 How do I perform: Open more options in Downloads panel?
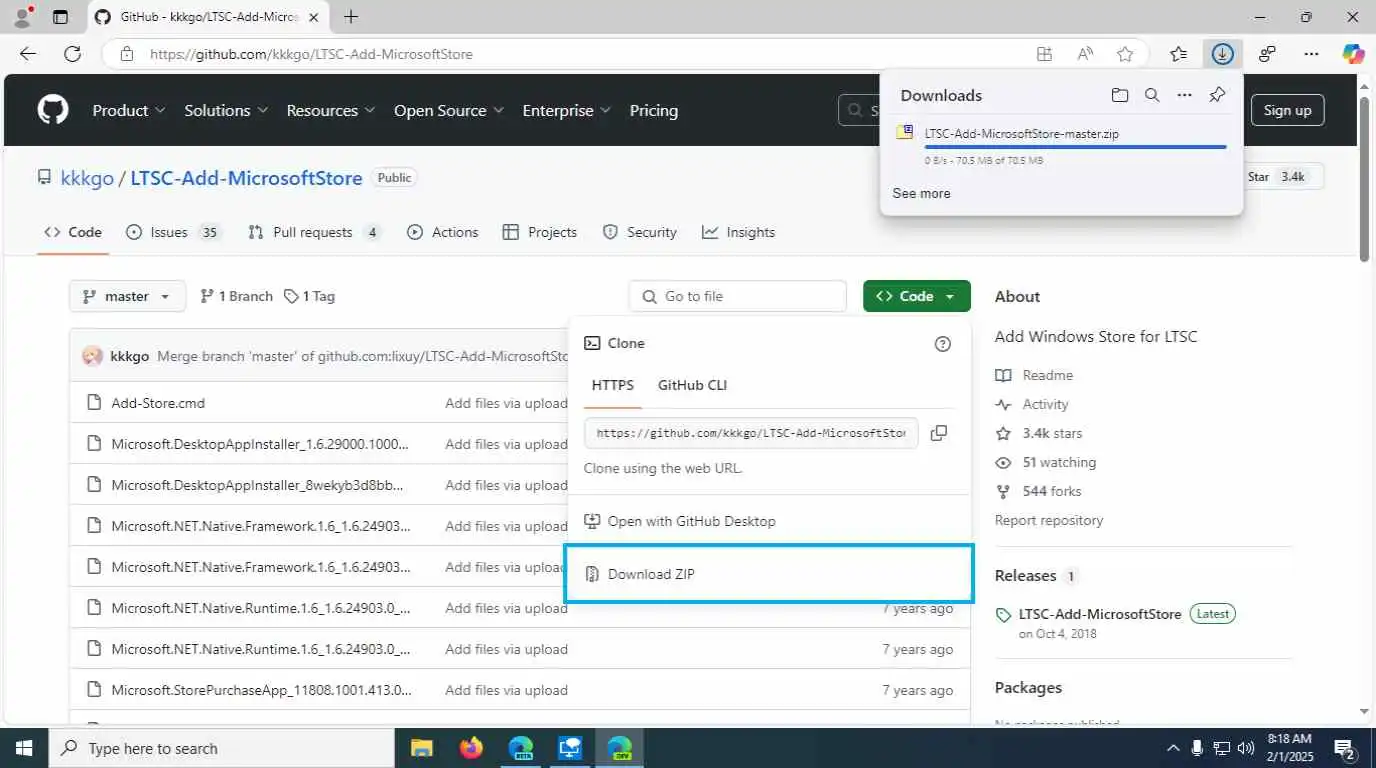pyautogui.click(x=1185, y=95)
